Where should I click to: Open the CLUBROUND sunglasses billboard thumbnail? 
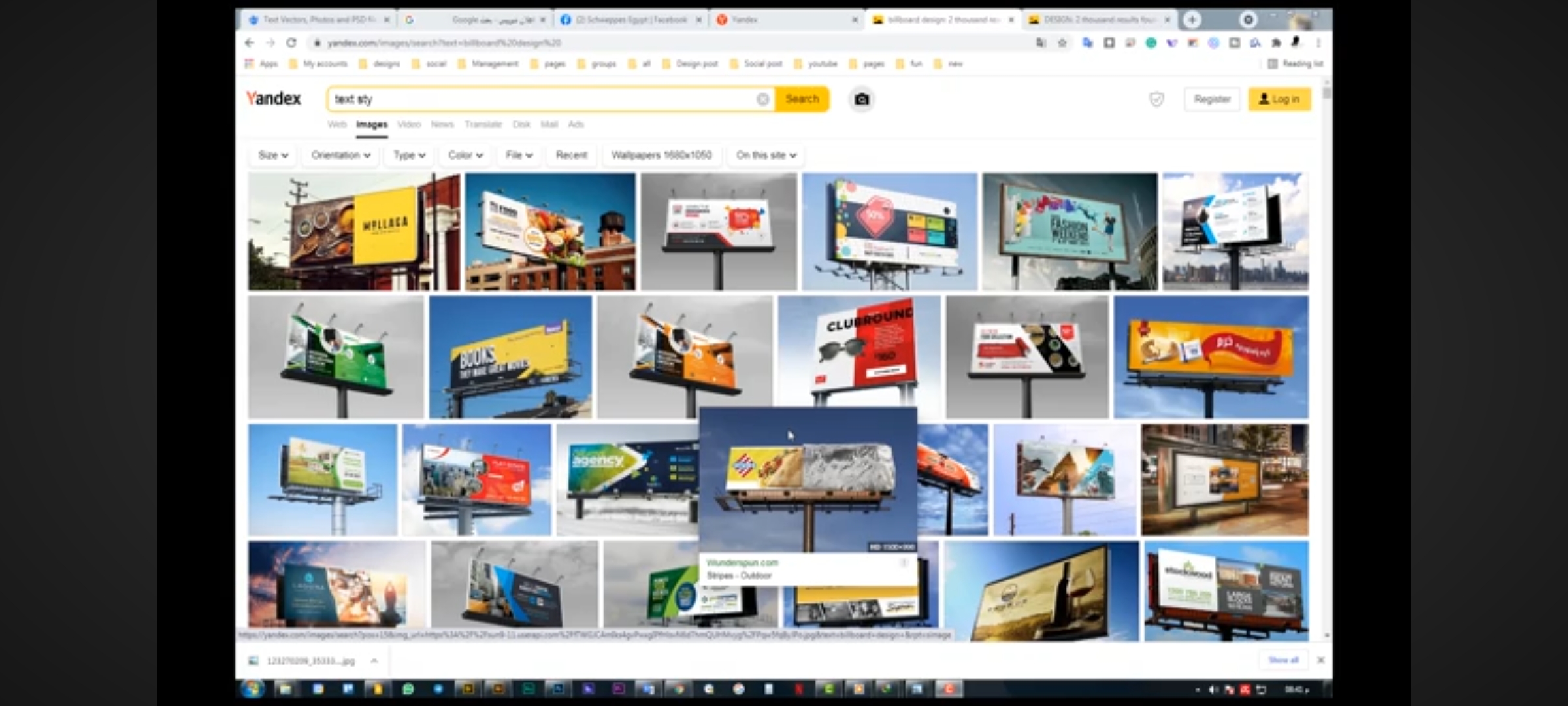tap(858, 350)
